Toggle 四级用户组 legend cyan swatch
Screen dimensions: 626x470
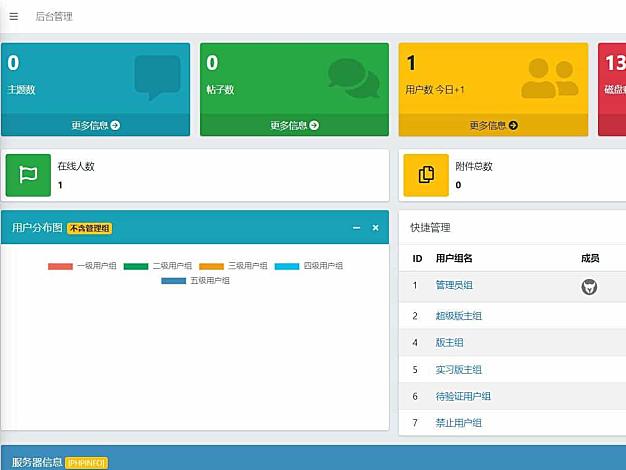point(287,266)
